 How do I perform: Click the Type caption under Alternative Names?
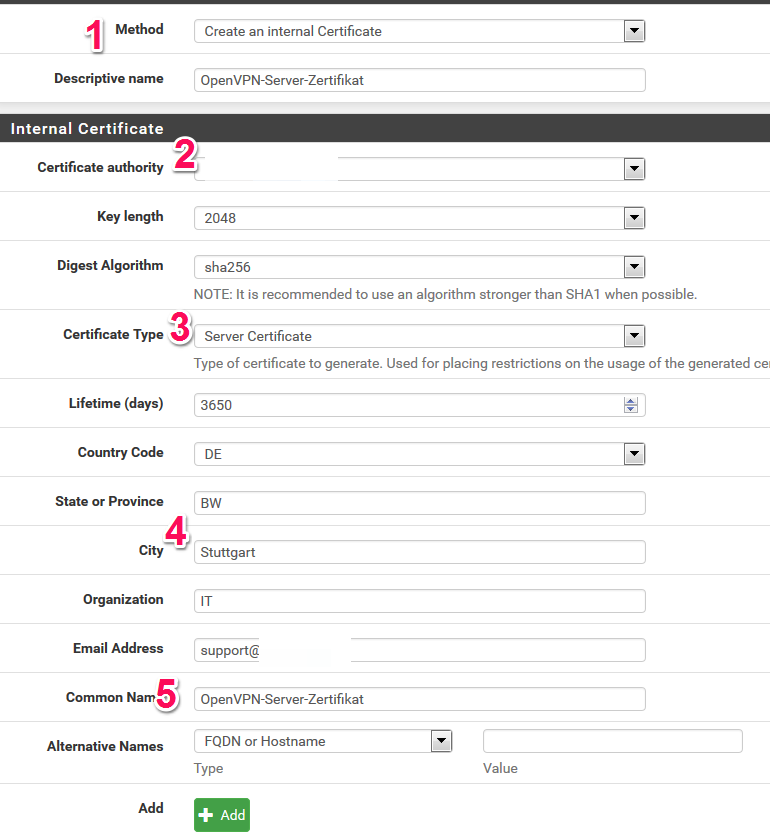[x=208, y=768]
